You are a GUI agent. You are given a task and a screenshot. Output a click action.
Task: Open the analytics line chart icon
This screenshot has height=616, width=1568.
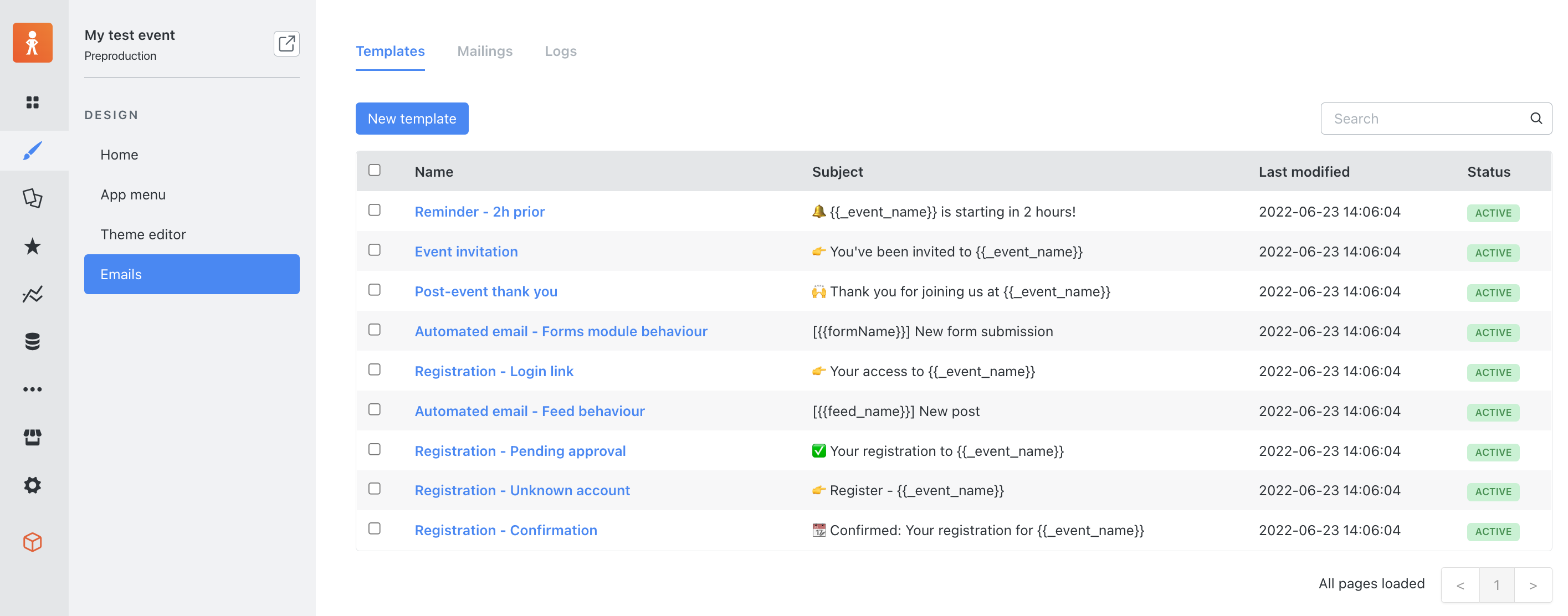pyautogui.click(x=32, y=294)
